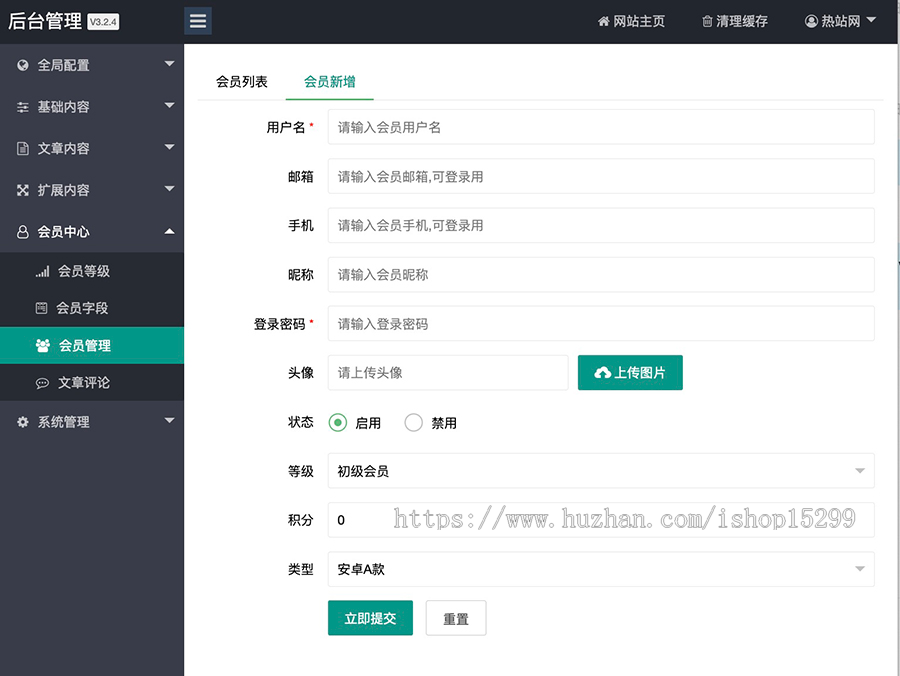Click the 文章内容 menu label
This screenshot has width=900, height=676.
[64, 149]
